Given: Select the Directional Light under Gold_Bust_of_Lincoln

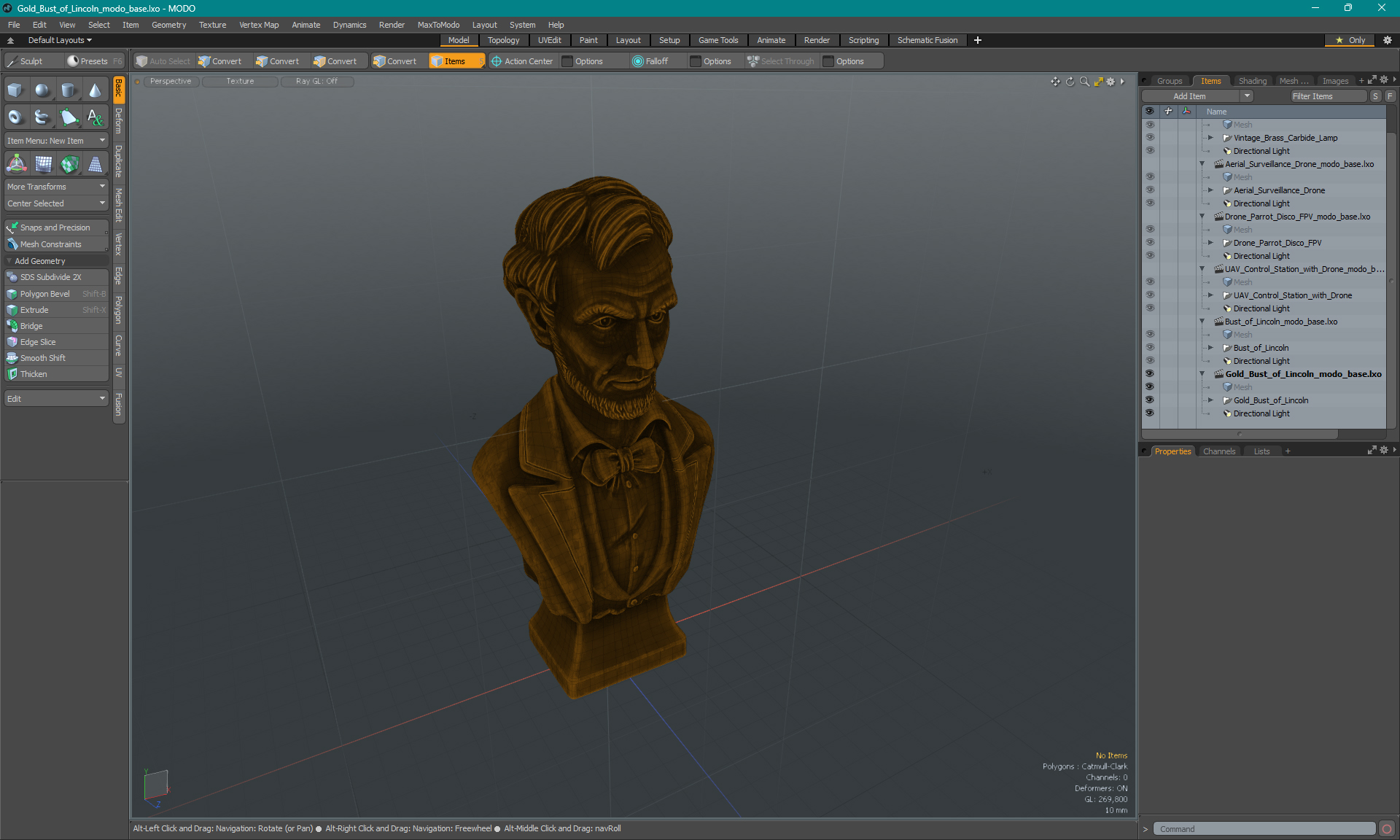Looking at the screenshot, I should pos(1261,413).
